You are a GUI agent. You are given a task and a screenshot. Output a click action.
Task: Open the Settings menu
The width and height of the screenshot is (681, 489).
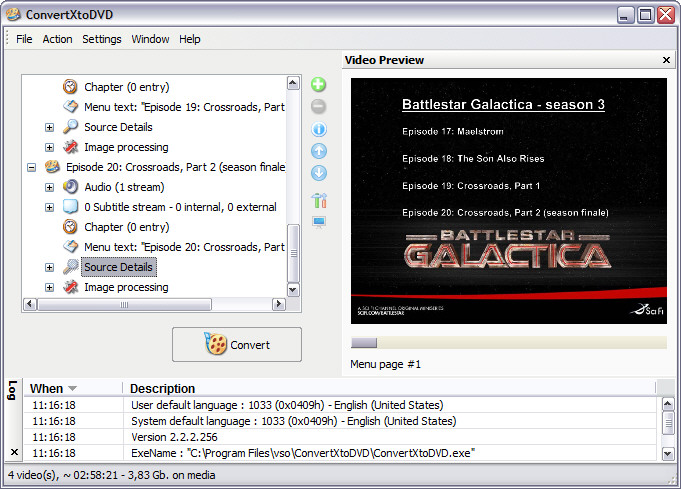click(x=102, y=39)
